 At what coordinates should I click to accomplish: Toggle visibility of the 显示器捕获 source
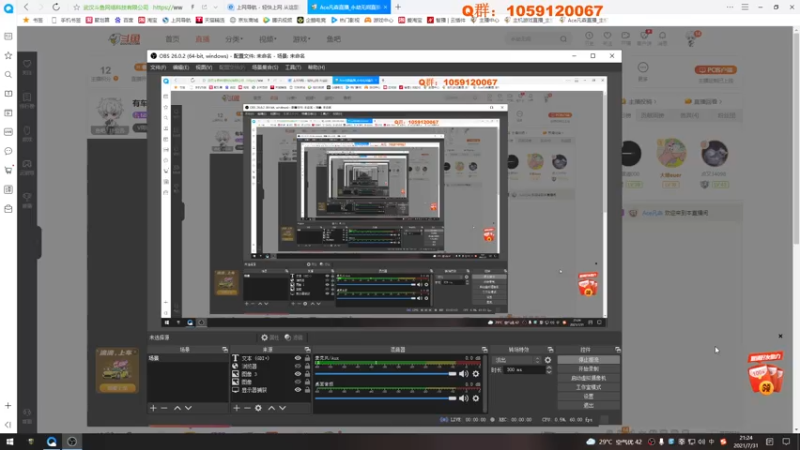tap(297, 390)
